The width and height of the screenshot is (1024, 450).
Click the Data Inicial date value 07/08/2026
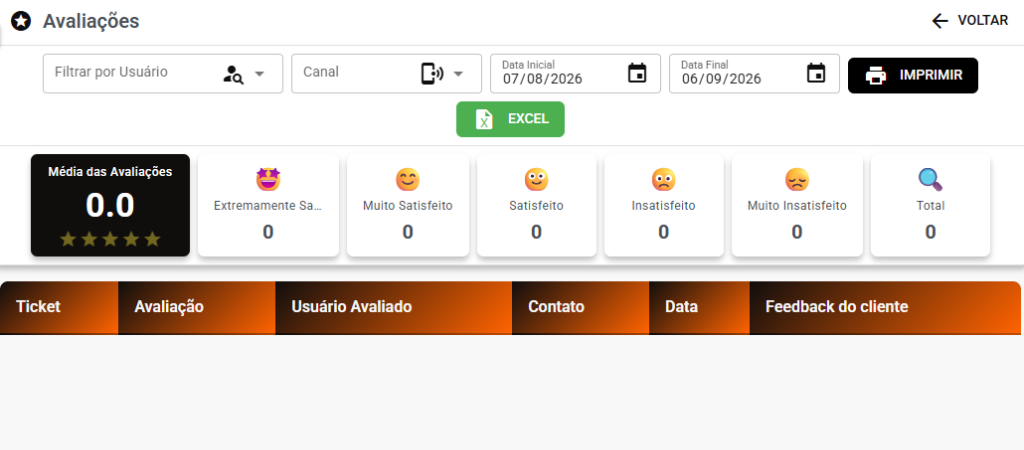pos(542,79)
